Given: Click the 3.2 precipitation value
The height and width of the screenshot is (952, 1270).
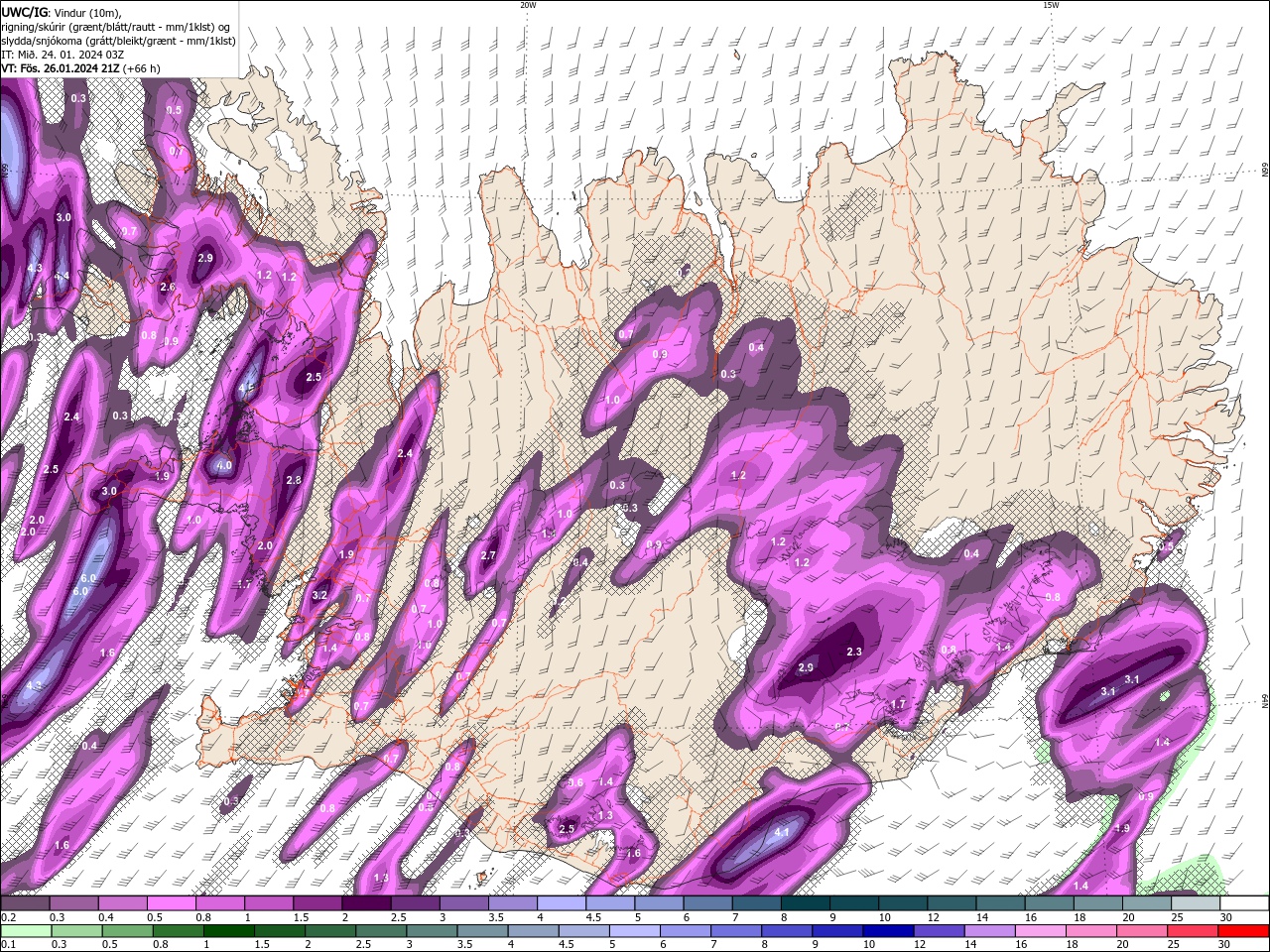Looking at the screenshot, I should click(x=319, y=595).
